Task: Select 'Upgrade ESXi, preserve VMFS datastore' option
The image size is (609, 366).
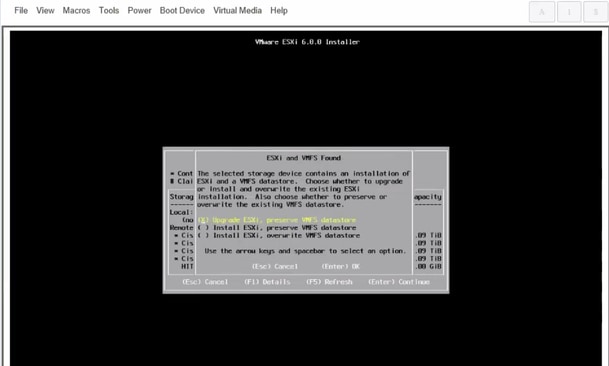Action: [277, 220]
